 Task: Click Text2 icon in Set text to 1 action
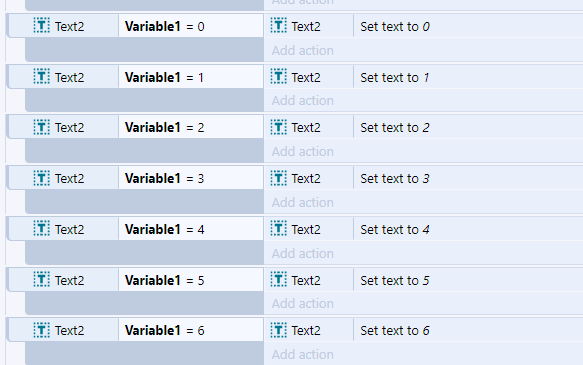point(278,77)
